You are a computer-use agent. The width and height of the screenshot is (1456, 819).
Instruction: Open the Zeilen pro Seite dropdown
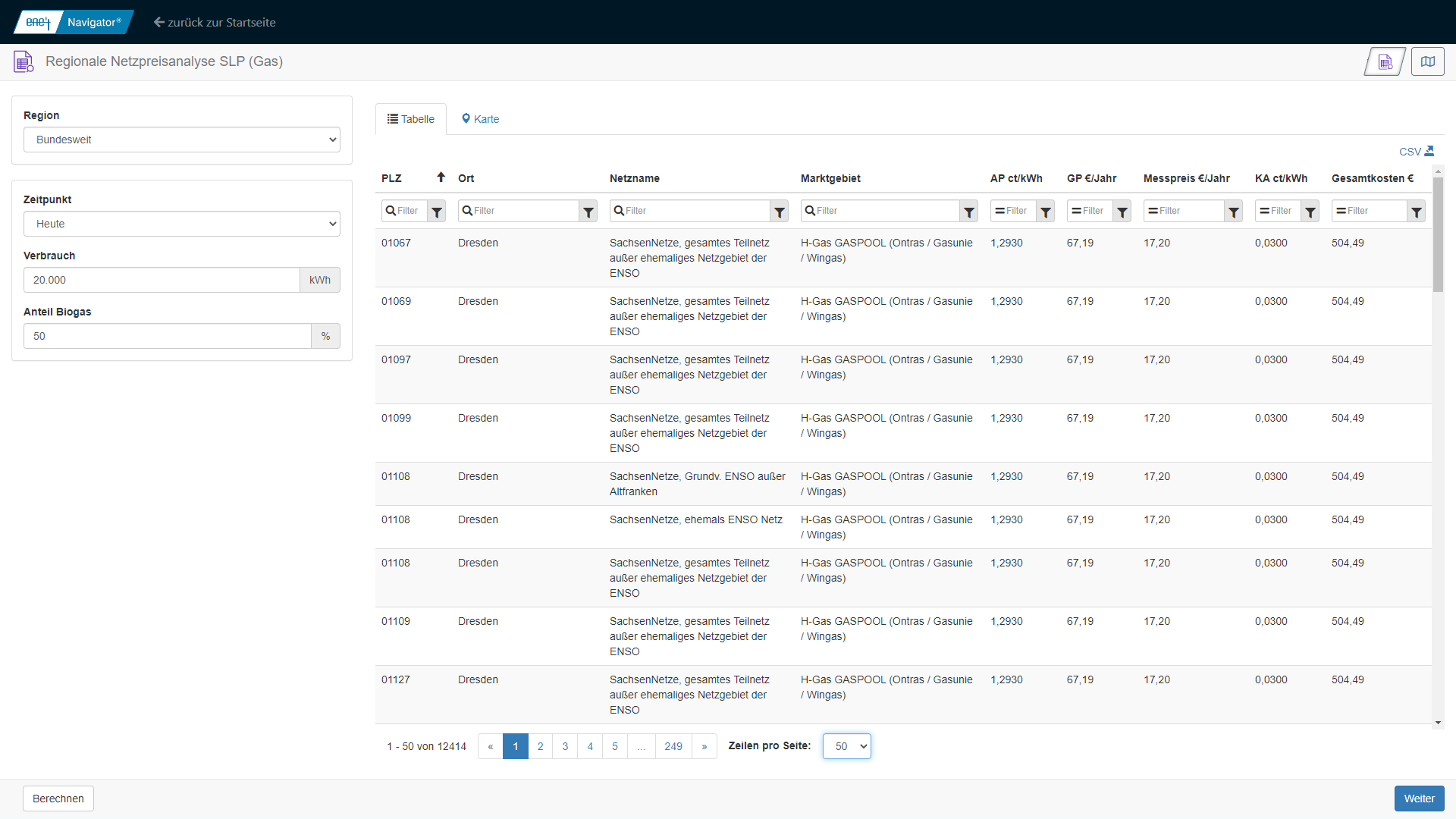coord(846,746)
